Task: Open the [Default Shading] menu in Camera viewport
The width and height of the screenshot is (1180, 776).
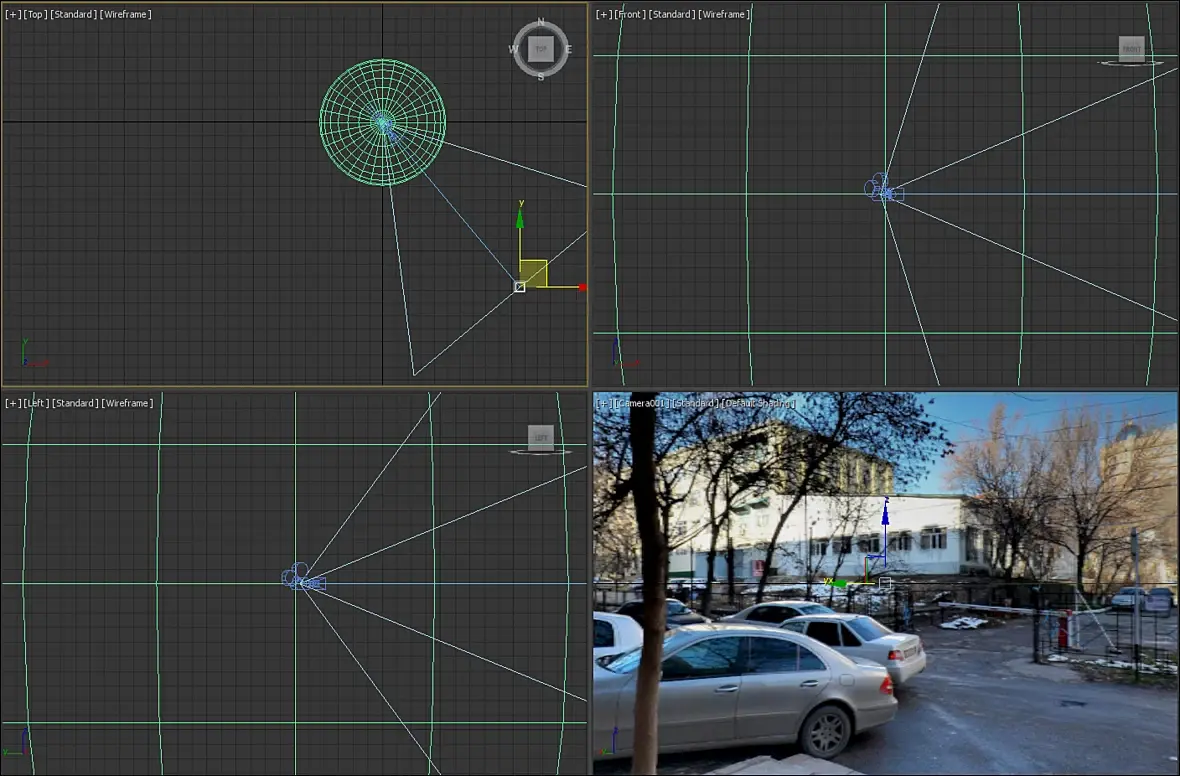Action: point(757,403)
